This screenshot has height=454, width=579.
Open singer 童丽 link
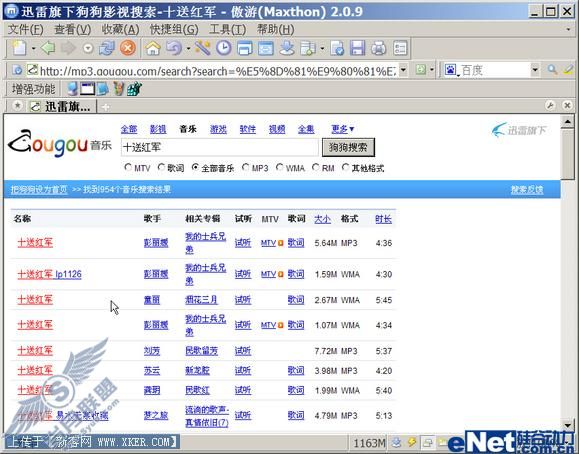152,300
